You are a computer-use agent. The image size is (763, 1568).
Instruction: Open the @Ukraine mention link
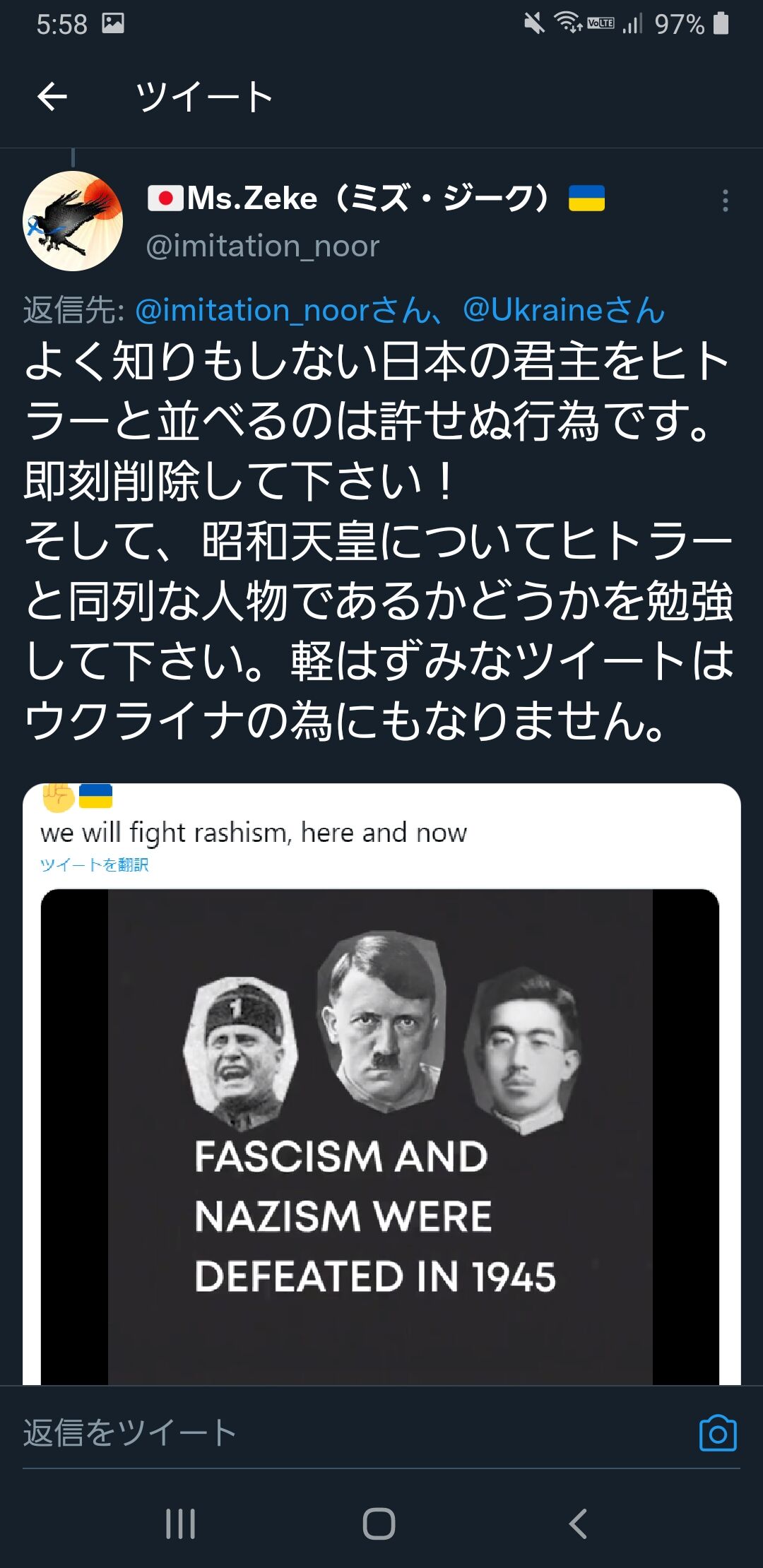pos(563,310)
